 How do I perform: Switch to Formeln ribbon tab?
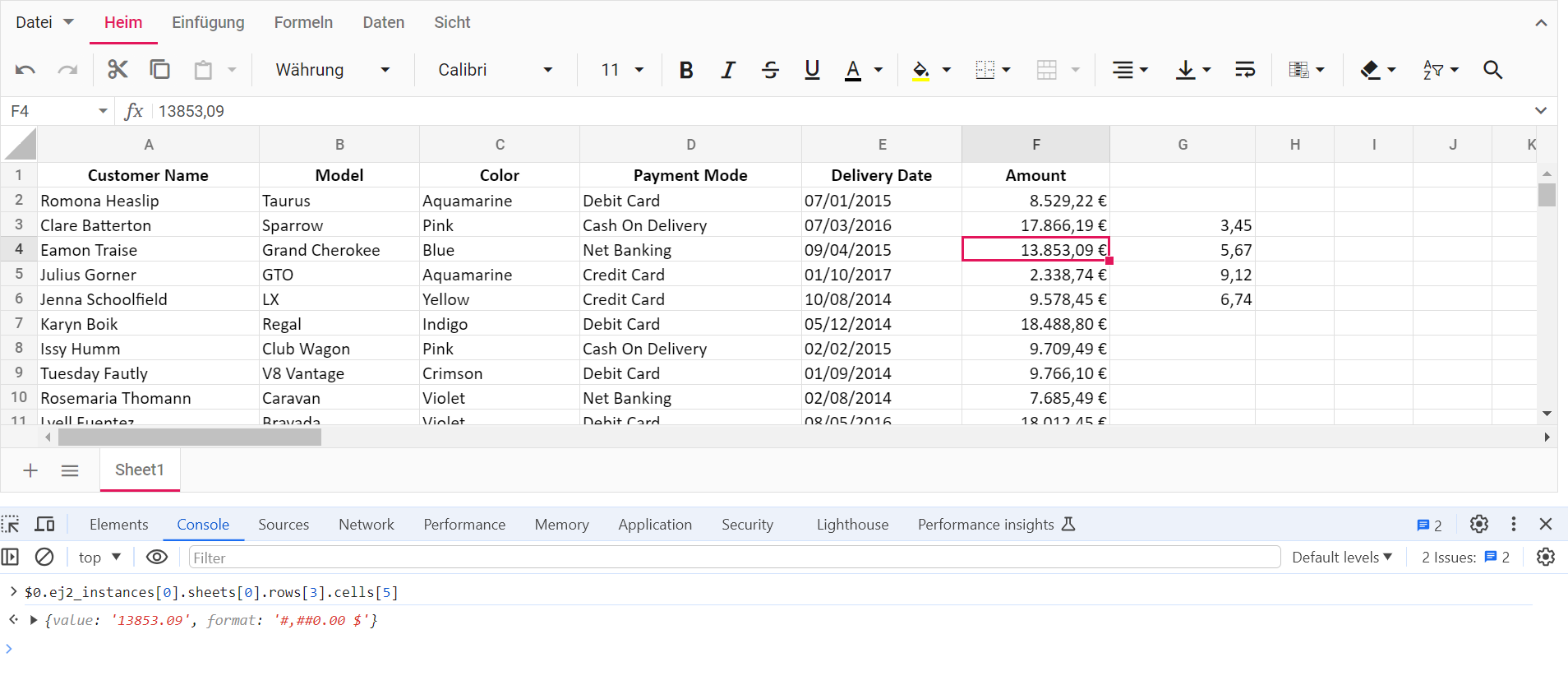click(x=303, y=22)
